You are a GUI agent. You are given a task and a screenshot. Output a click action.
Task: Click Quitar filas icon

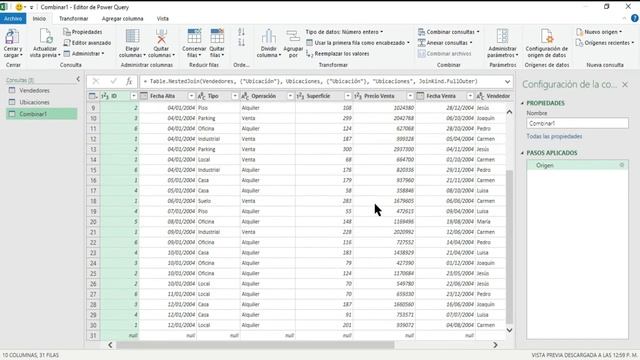217,36
